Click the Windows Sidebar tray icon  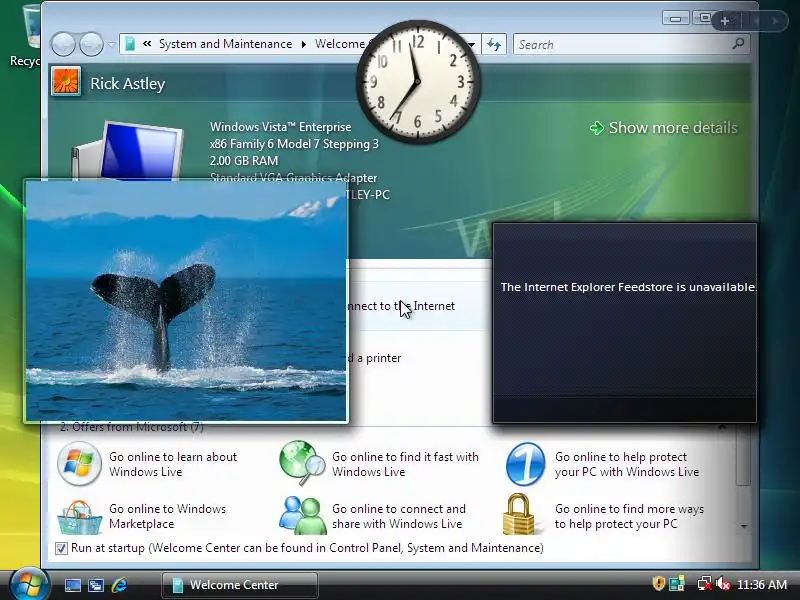(x=677, y=583)
